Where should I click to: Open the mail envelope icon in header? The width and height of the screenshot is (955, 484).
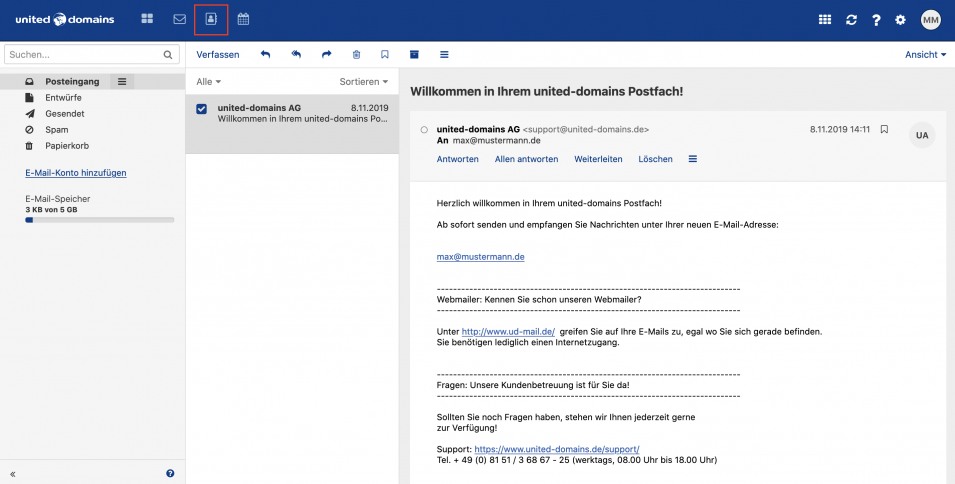click(179, 19)
